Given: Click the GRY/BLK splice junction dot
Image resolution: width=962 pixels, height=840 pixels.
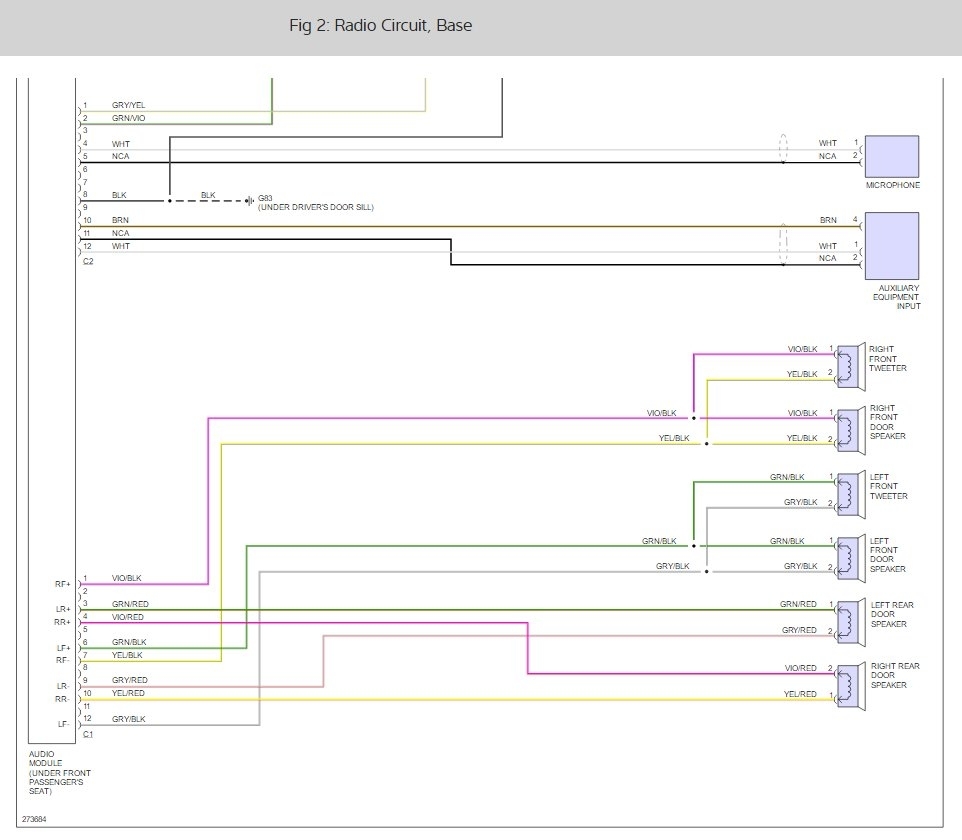Looking at the screenshot, I should pos(706,572).
